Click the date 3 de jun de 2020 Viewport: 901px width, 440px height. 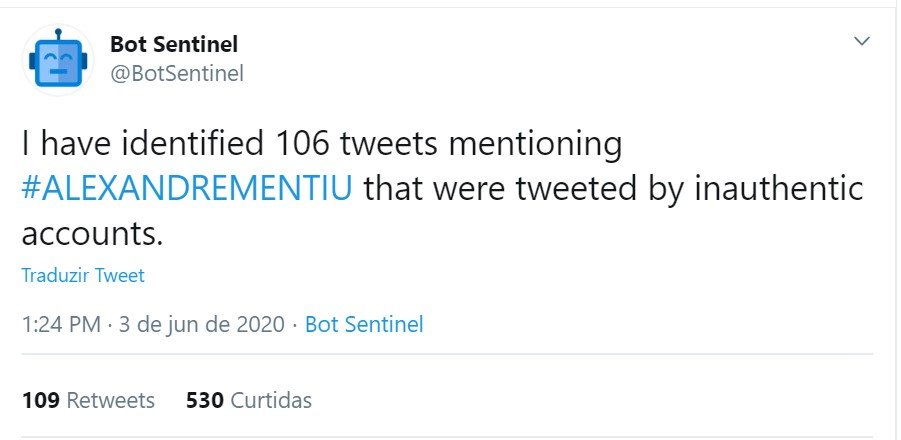pyautogui.click(x=201, y=325)
